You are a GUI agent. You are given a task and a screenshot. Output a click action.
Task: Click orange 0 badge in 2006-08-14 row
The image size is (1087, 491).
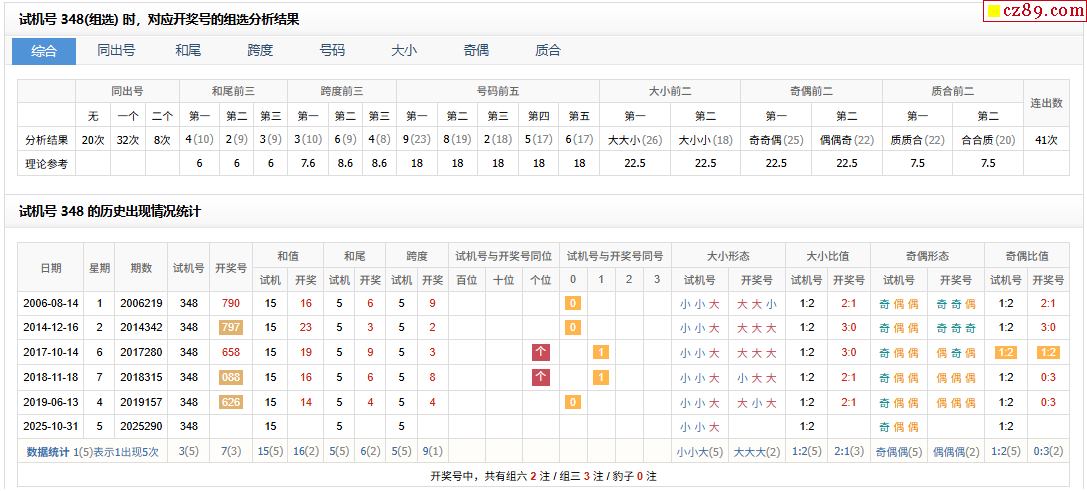[x=572, y=303]
